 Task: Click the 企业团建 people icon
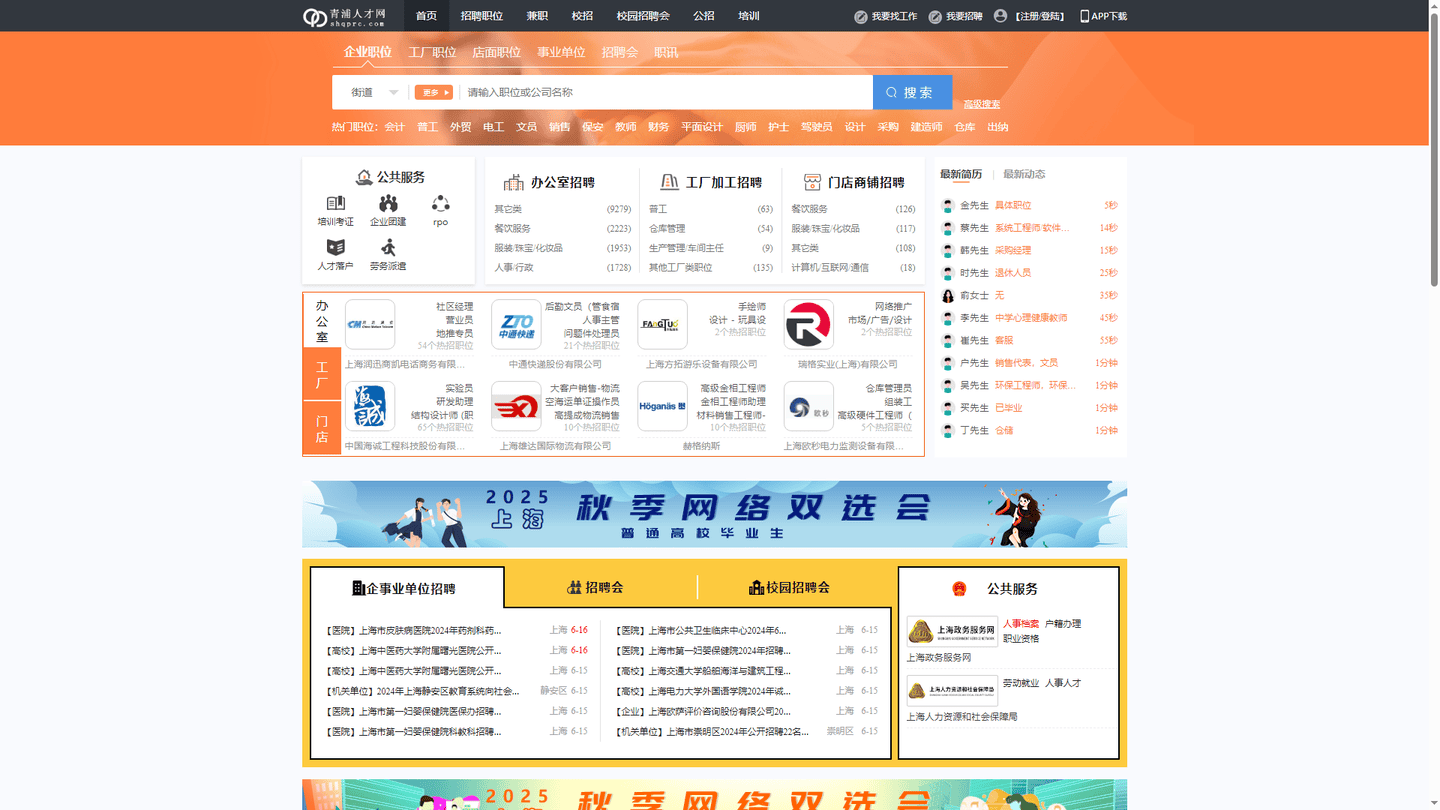point(388,203)
